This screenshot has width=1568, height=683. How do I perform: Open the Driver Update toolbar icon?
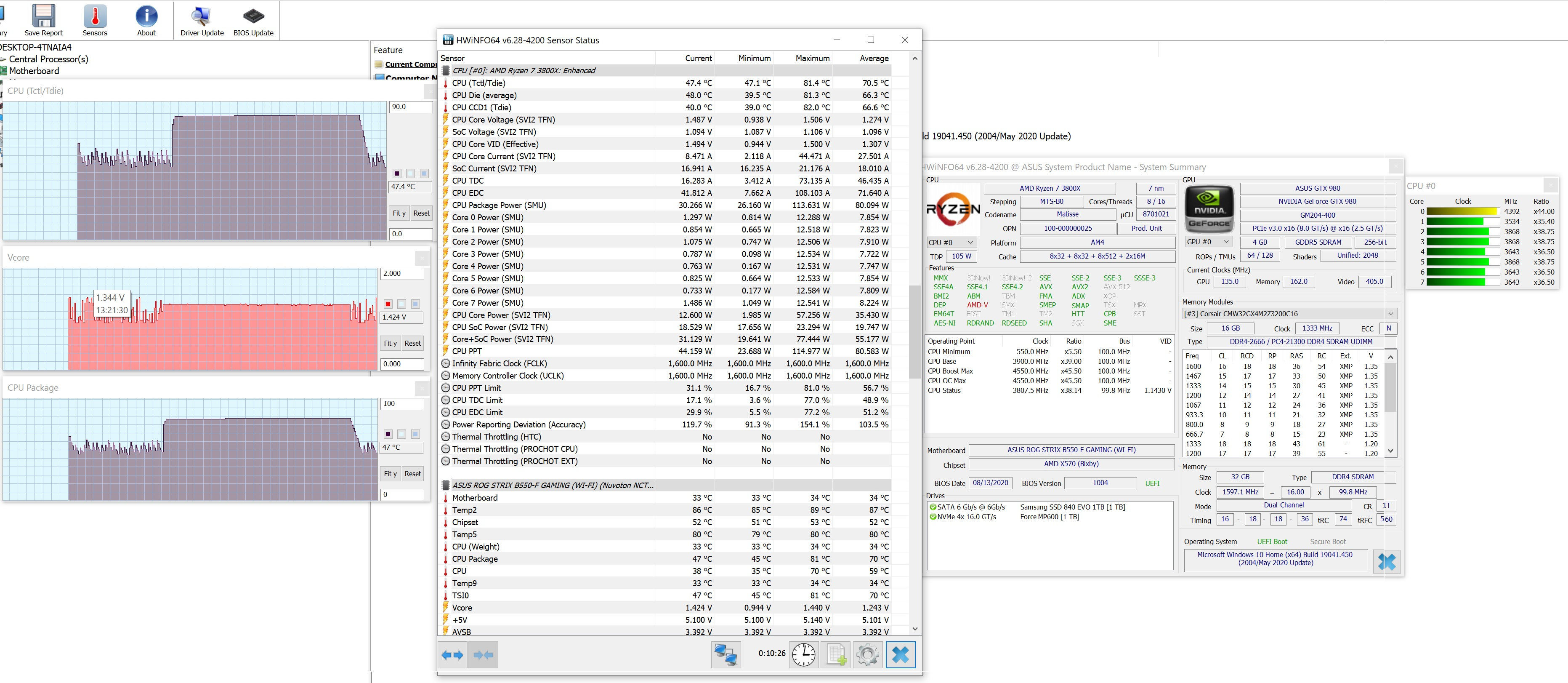point(202,20)
